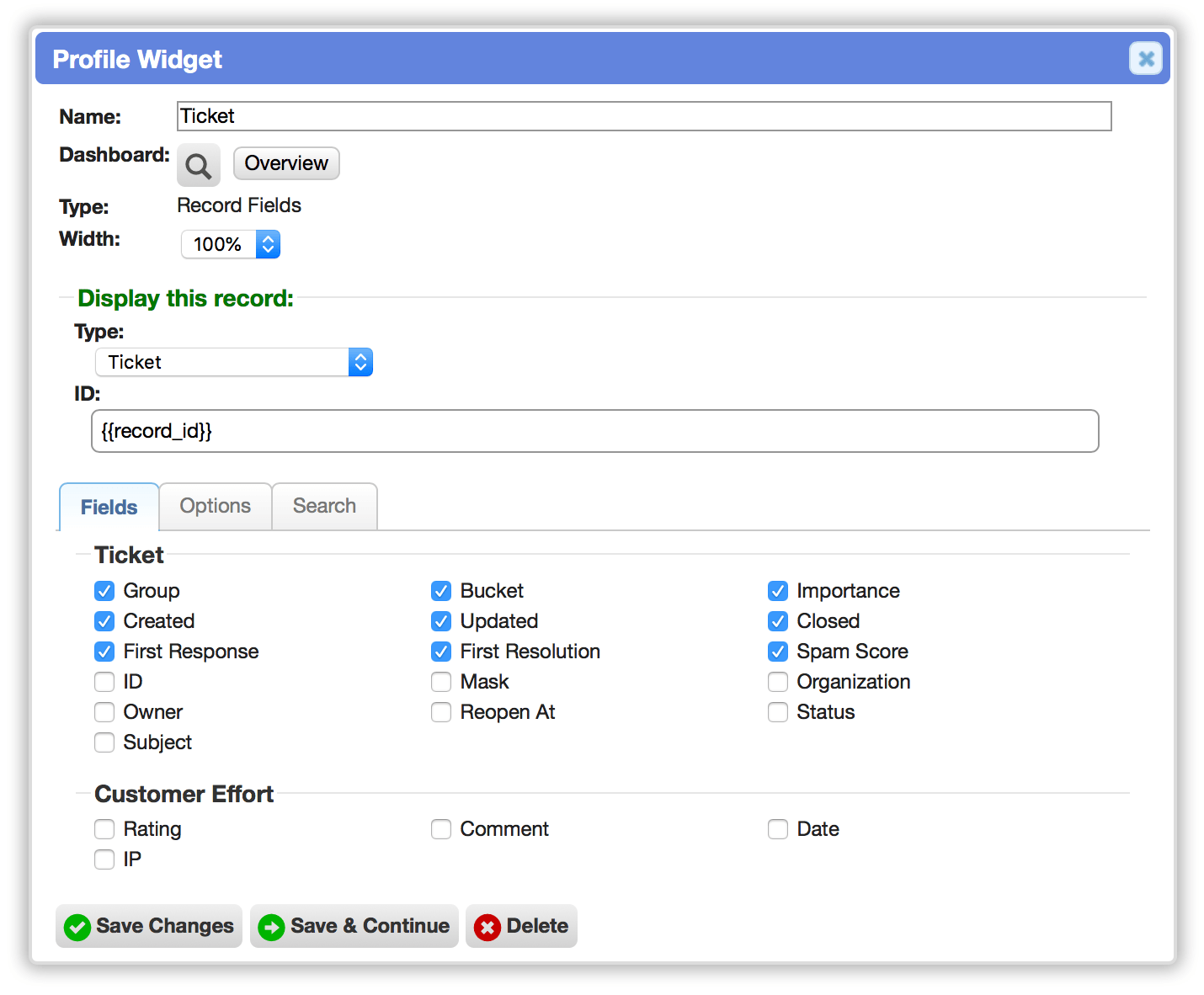Viewport: 1204px width, 995px height.
Task: Click the record ID input field
Action: (x=595, y=431)
